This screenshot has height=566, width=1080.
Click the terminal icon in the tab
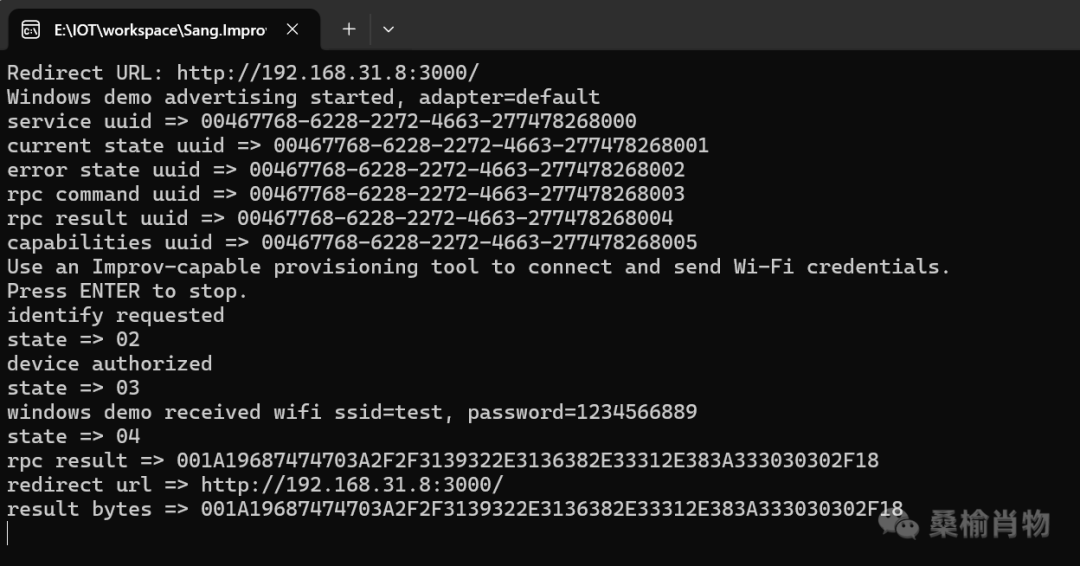30,30
